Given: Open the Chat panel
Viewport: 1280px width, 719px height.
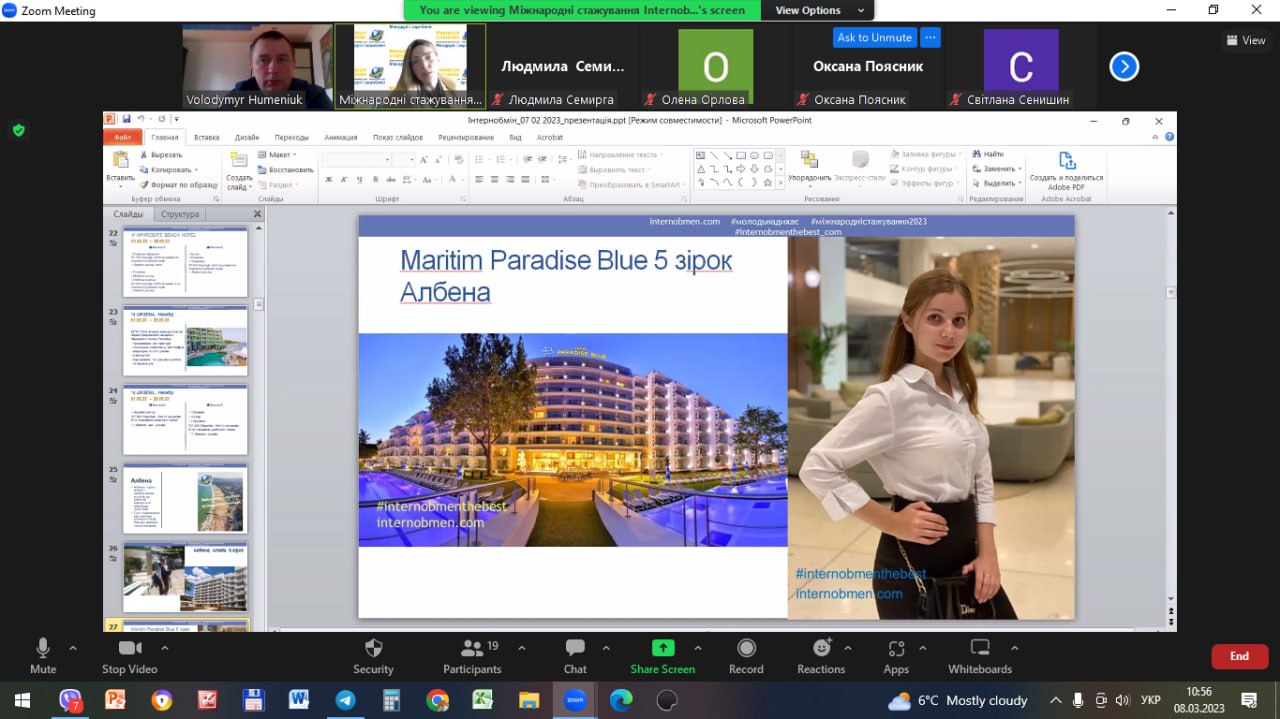Looking at the screenshot, I should pyautogui.click(x=575, y=648).
